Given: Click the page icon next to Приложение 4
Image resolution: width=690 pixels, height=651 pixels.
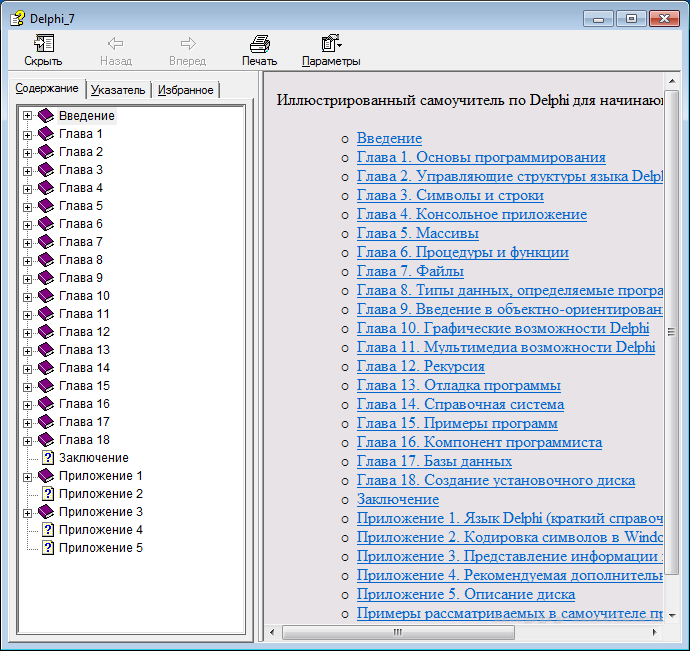Looking at the screenshot, I should coord(48,530).
